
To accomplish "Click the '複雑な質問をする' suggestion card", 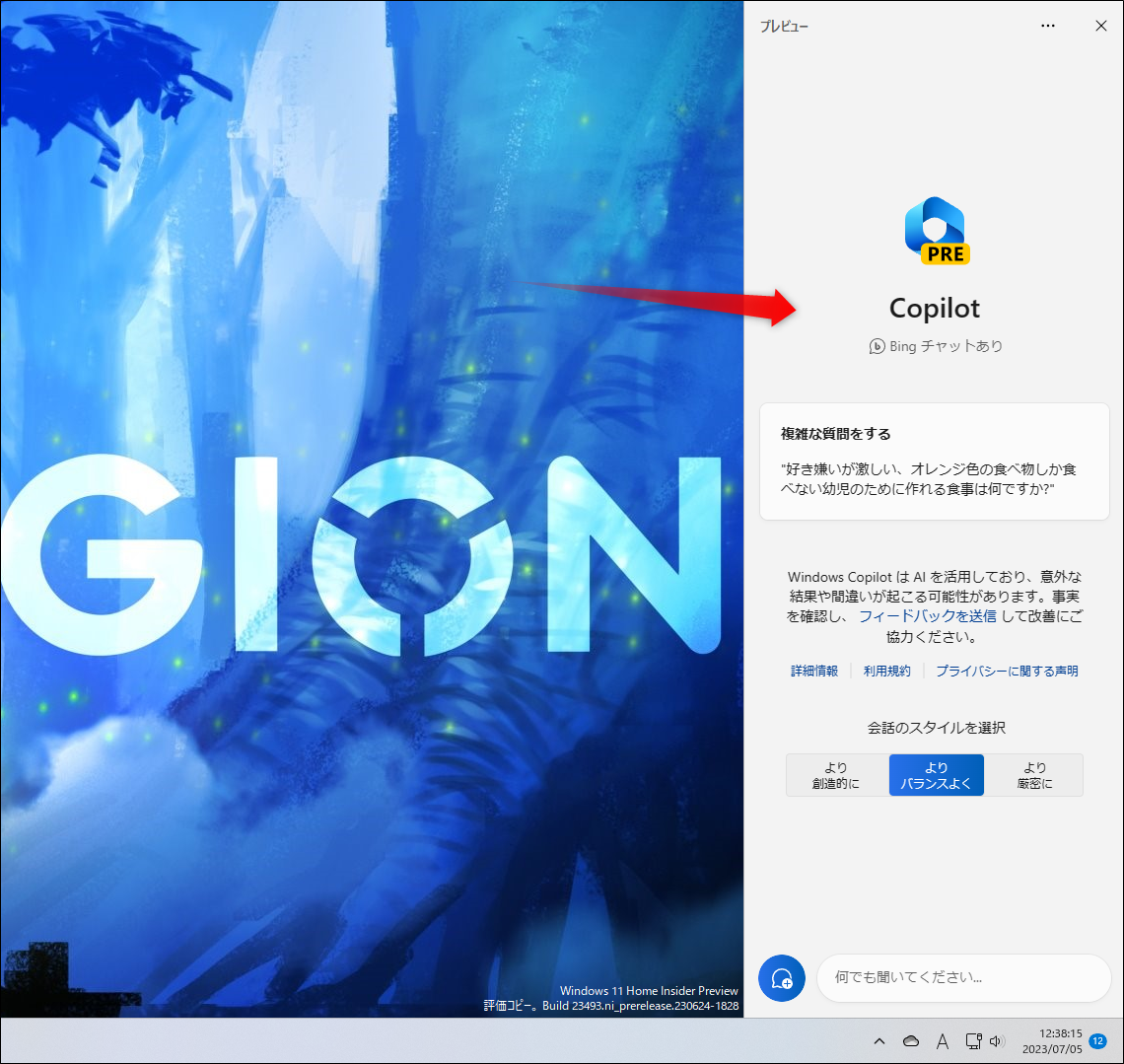I will (934, 461).
